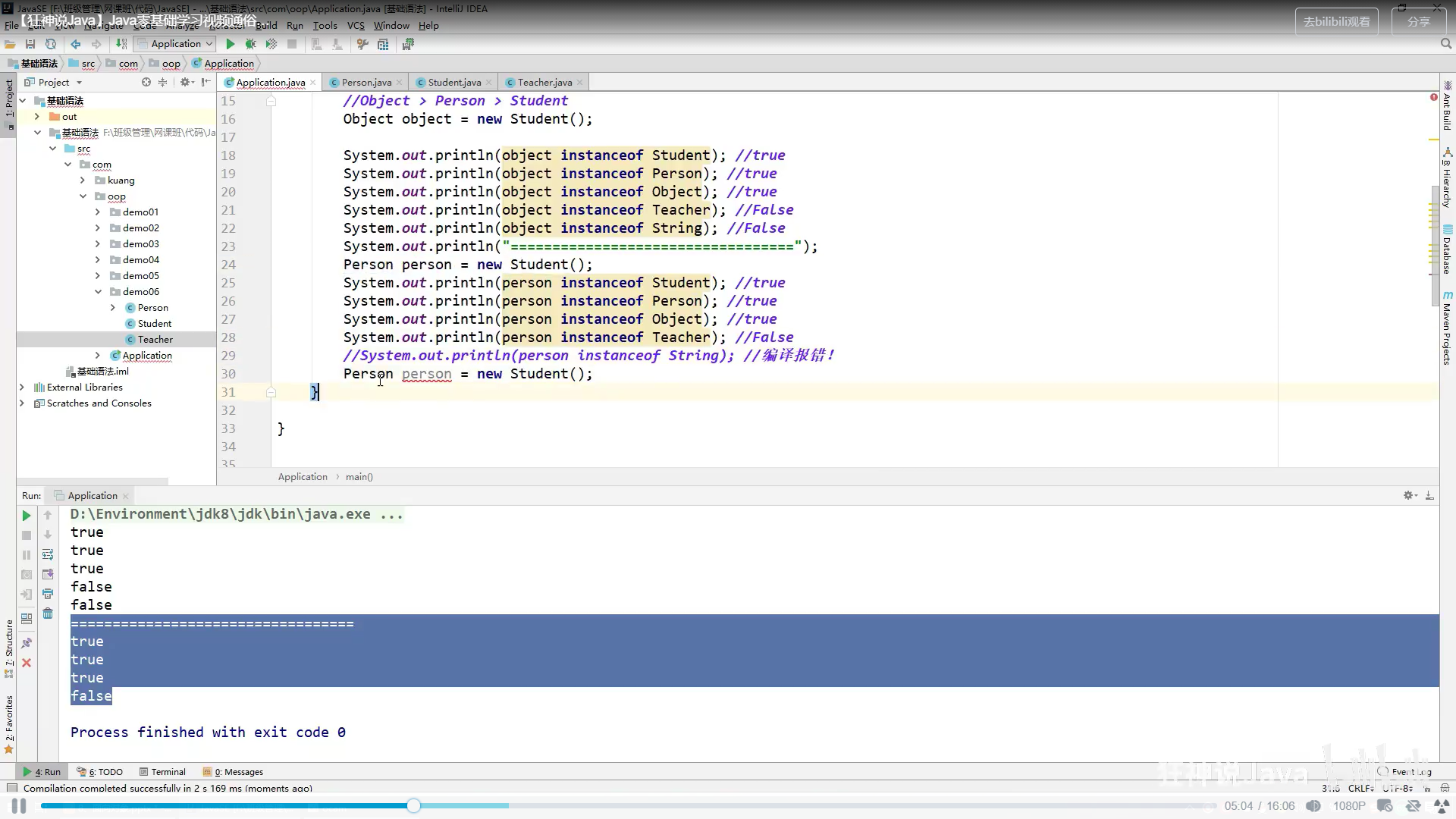
Task: Run Application with Coverage icon
Action: pyautogui.click(x=271, y=44)
